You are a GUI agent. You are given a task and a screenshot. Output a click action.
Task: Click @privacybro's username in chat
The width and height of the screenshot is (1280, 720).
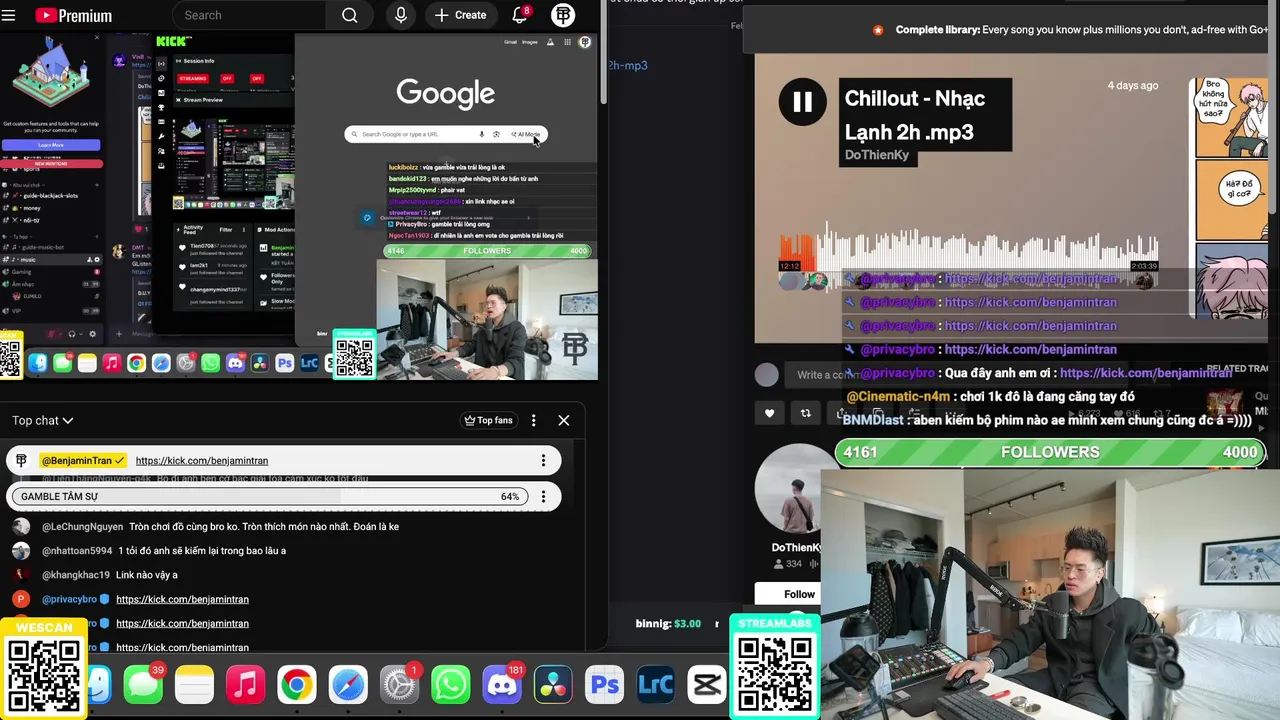pos(69,600)
